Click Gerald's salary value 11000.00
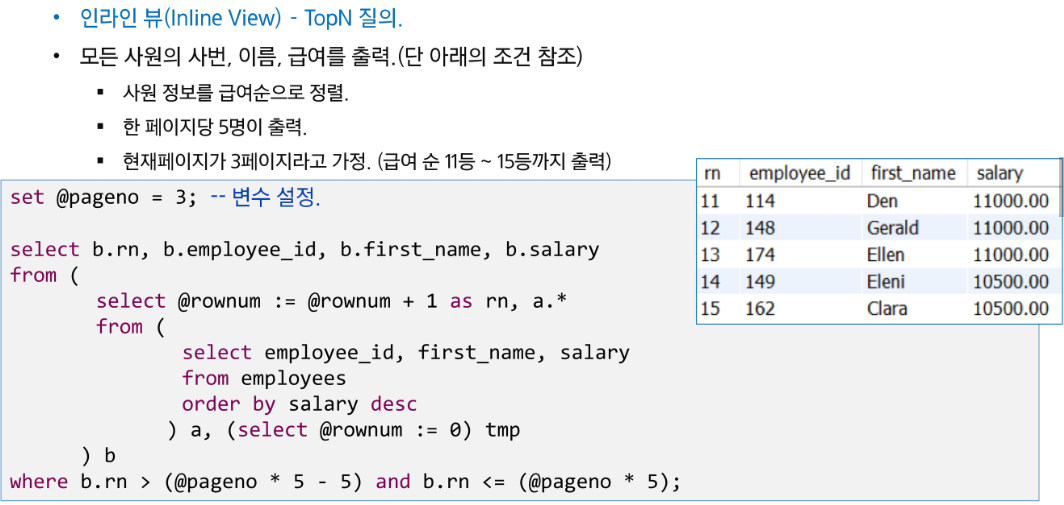 [1011, 228]
